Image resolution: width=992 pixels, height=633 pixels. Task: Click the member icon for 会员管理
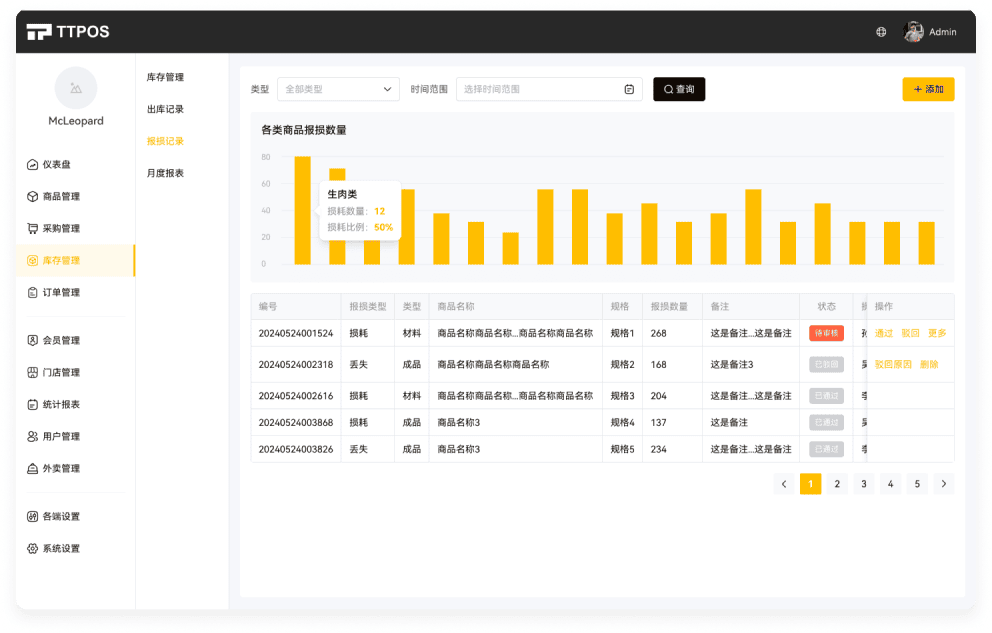33,341
